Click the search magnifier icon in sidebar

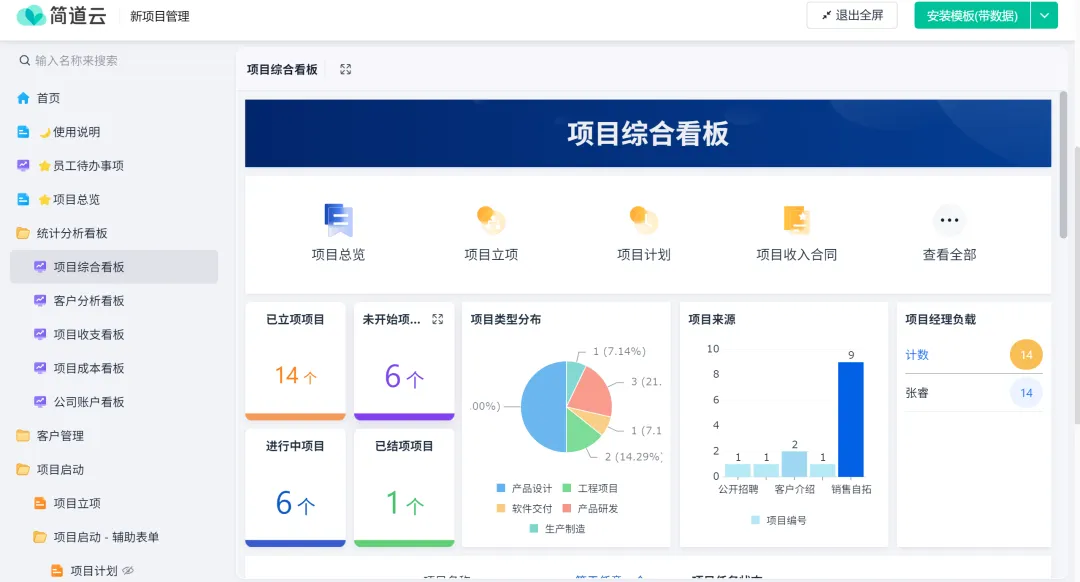[x=25, y=61]
